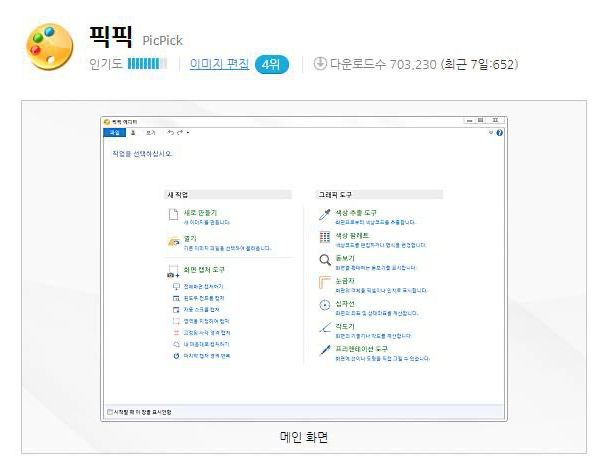Click the 열기 folder icon
The image size is (611, 463).
tap(174, 242)
